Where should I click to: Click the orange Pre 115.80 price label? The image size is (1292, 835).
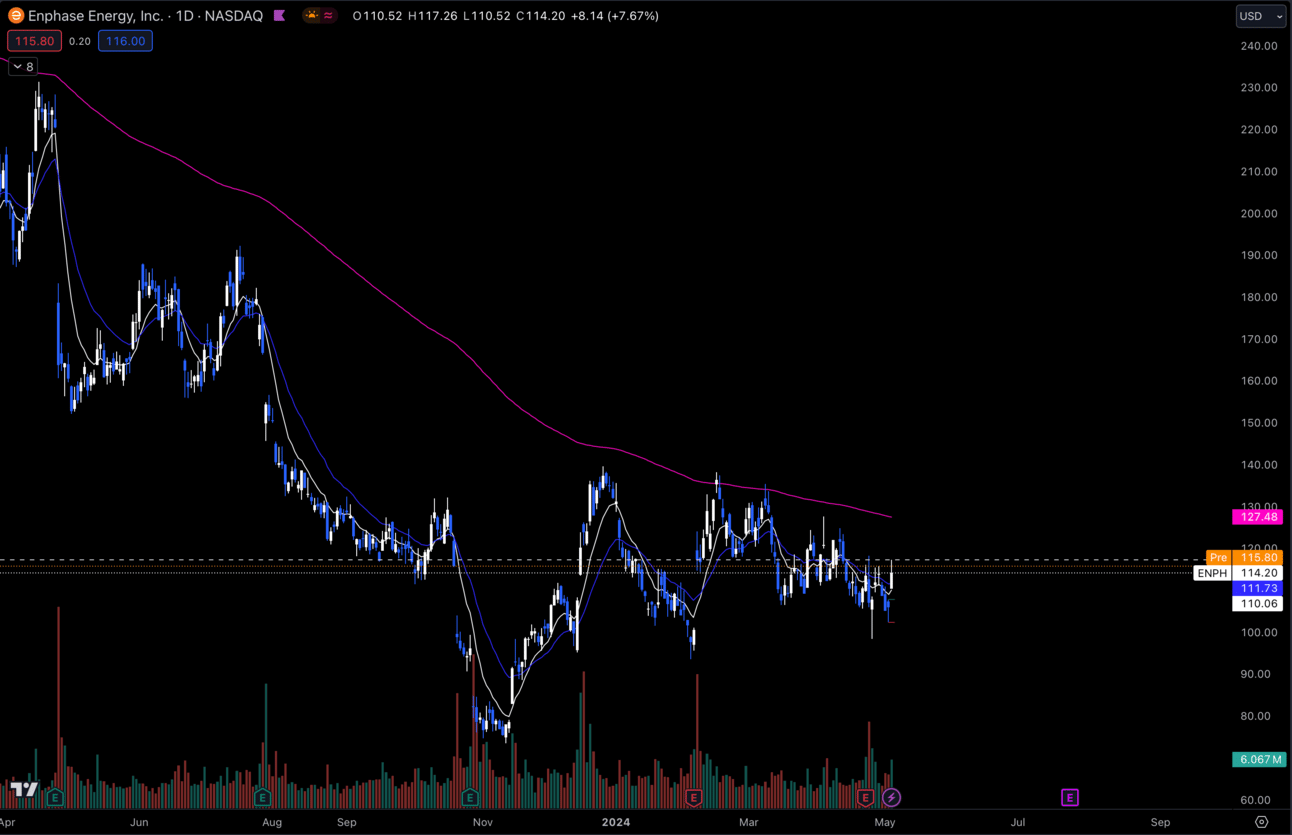click(1244, 557)
